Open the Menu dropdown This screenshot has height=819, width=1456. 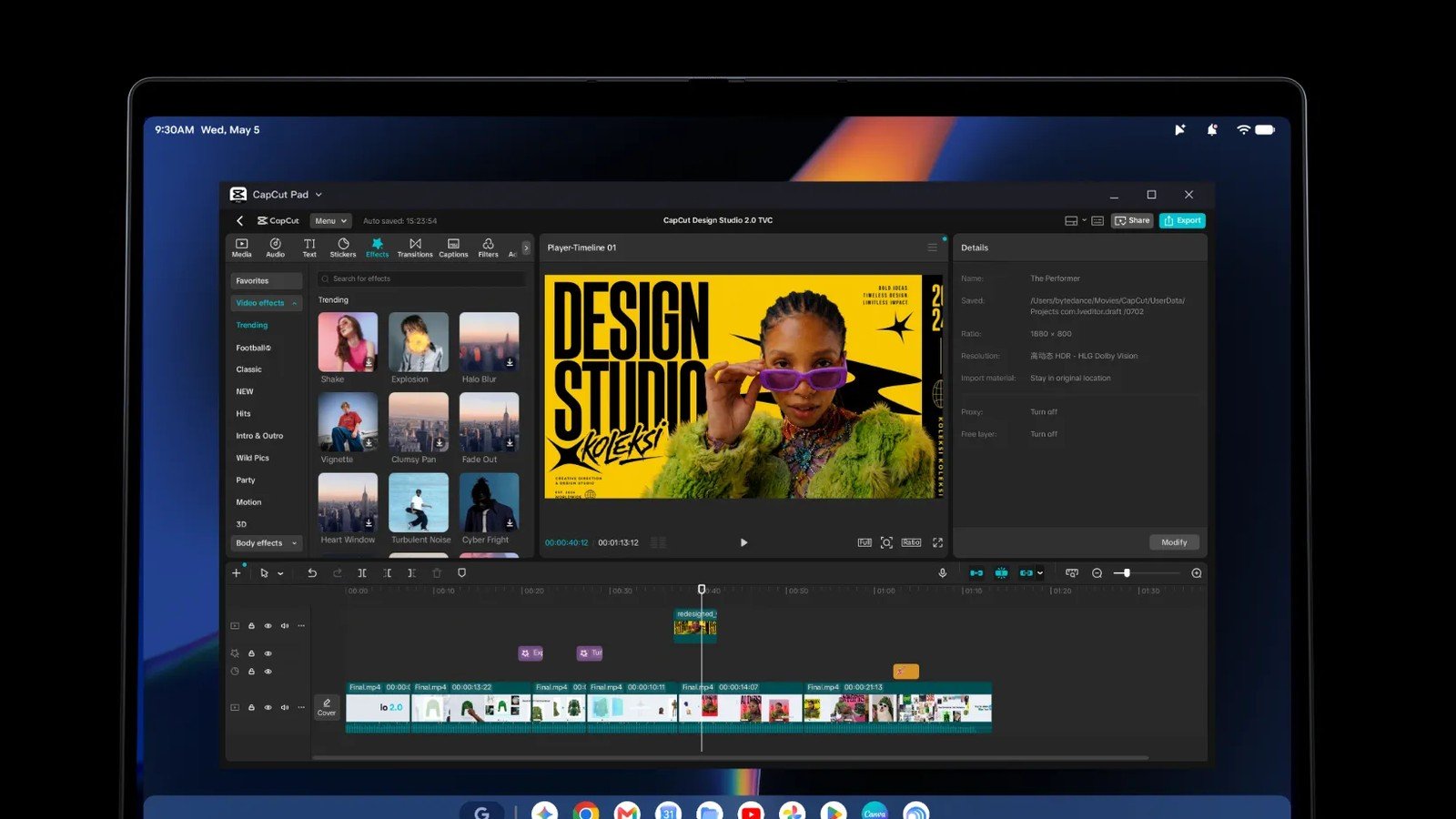330,221
